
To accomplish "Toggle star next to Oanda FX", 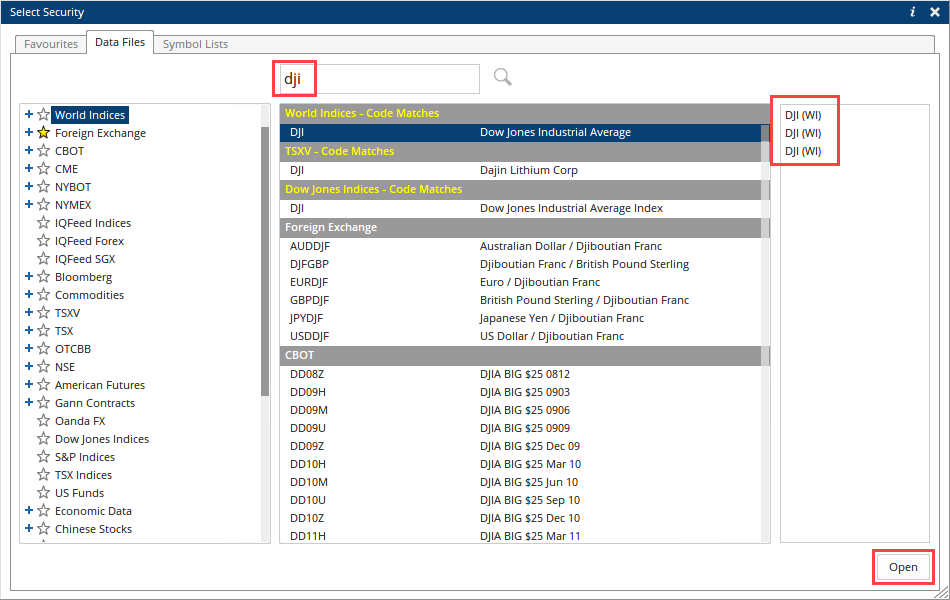I will [44, 421].
